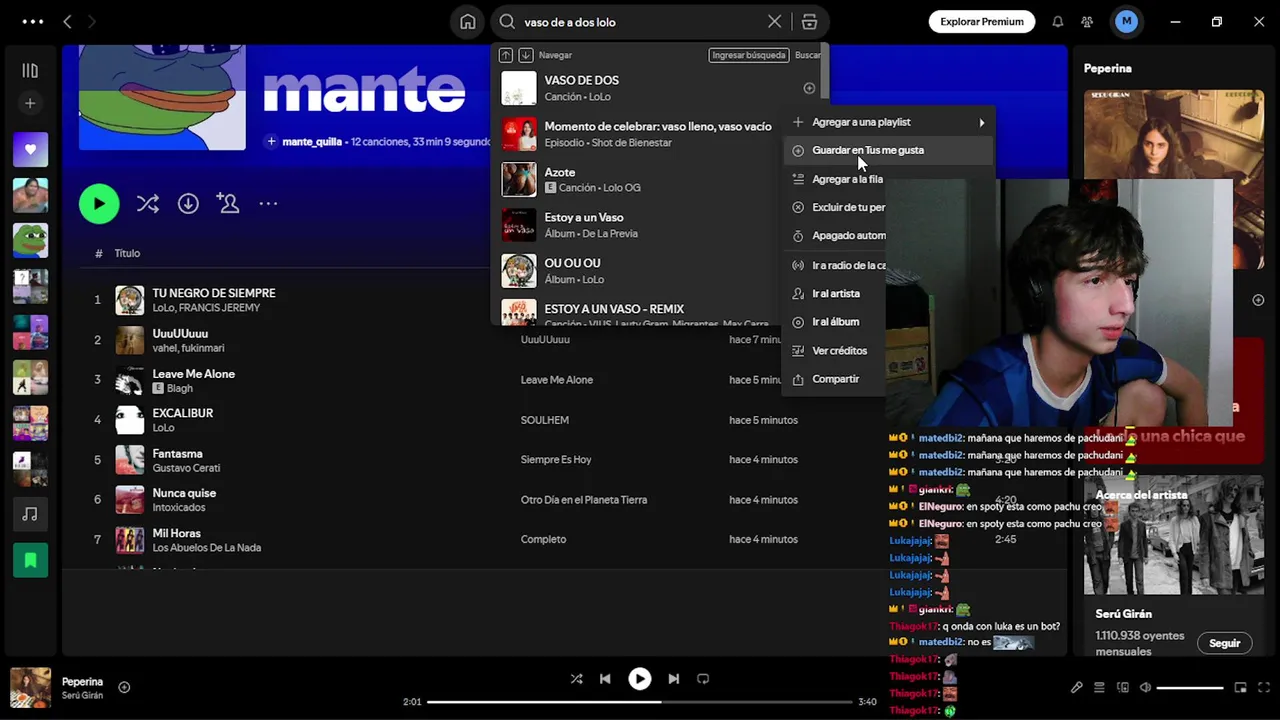Add VASO DE DOS with plus icon
Viewport: 1280px width, 720px height.
[x=809, y=88]
